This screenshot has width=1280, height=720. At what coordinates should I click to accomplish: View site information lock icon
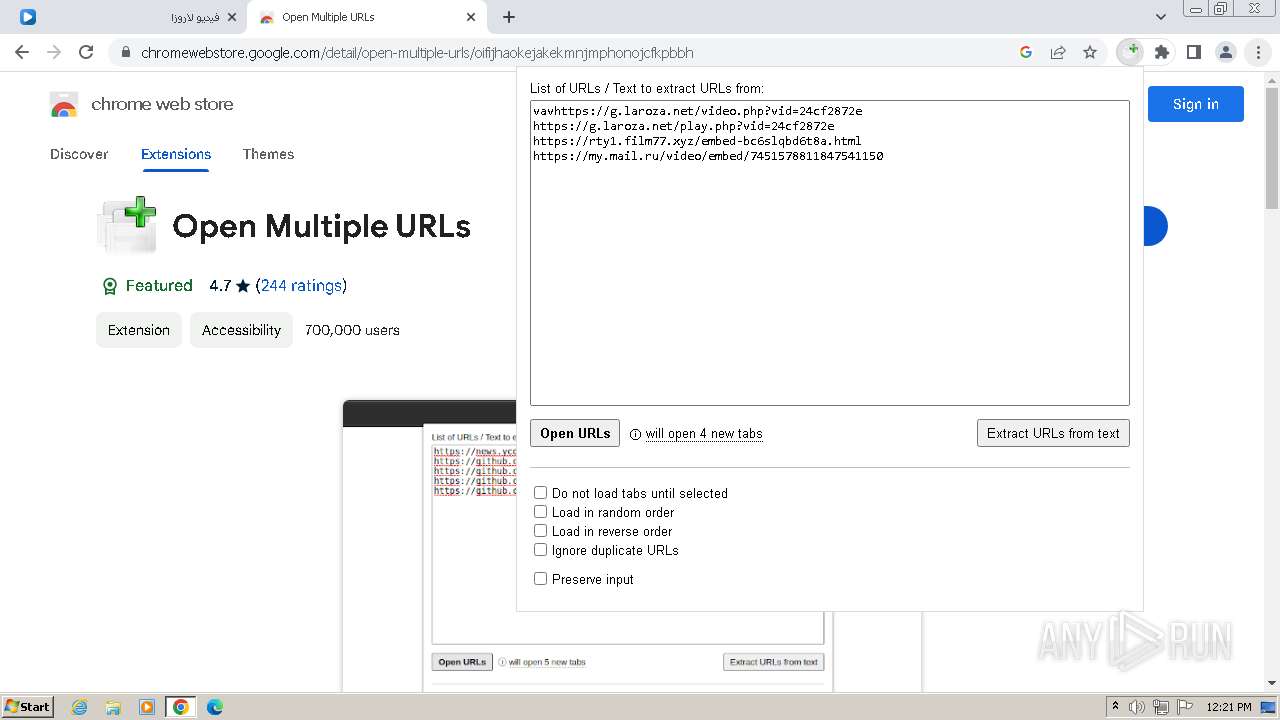tap(126, 52)
